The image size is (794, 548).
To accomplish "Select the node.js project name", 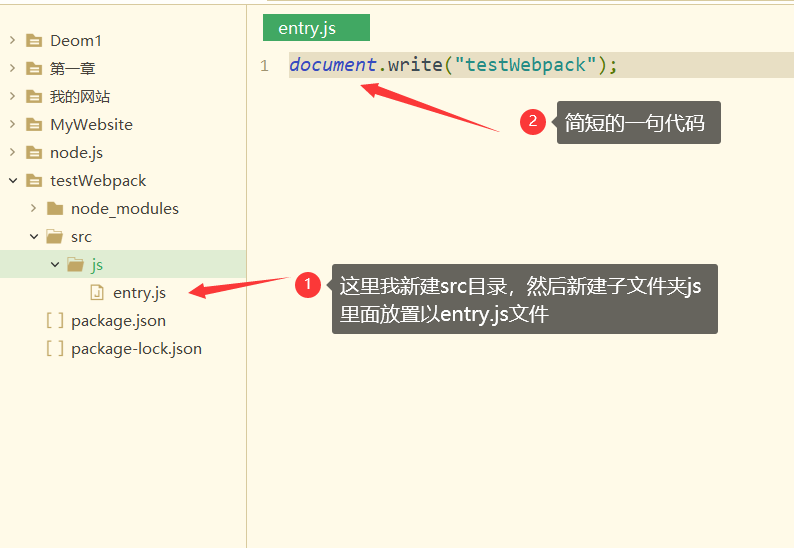I will (76, 152).
